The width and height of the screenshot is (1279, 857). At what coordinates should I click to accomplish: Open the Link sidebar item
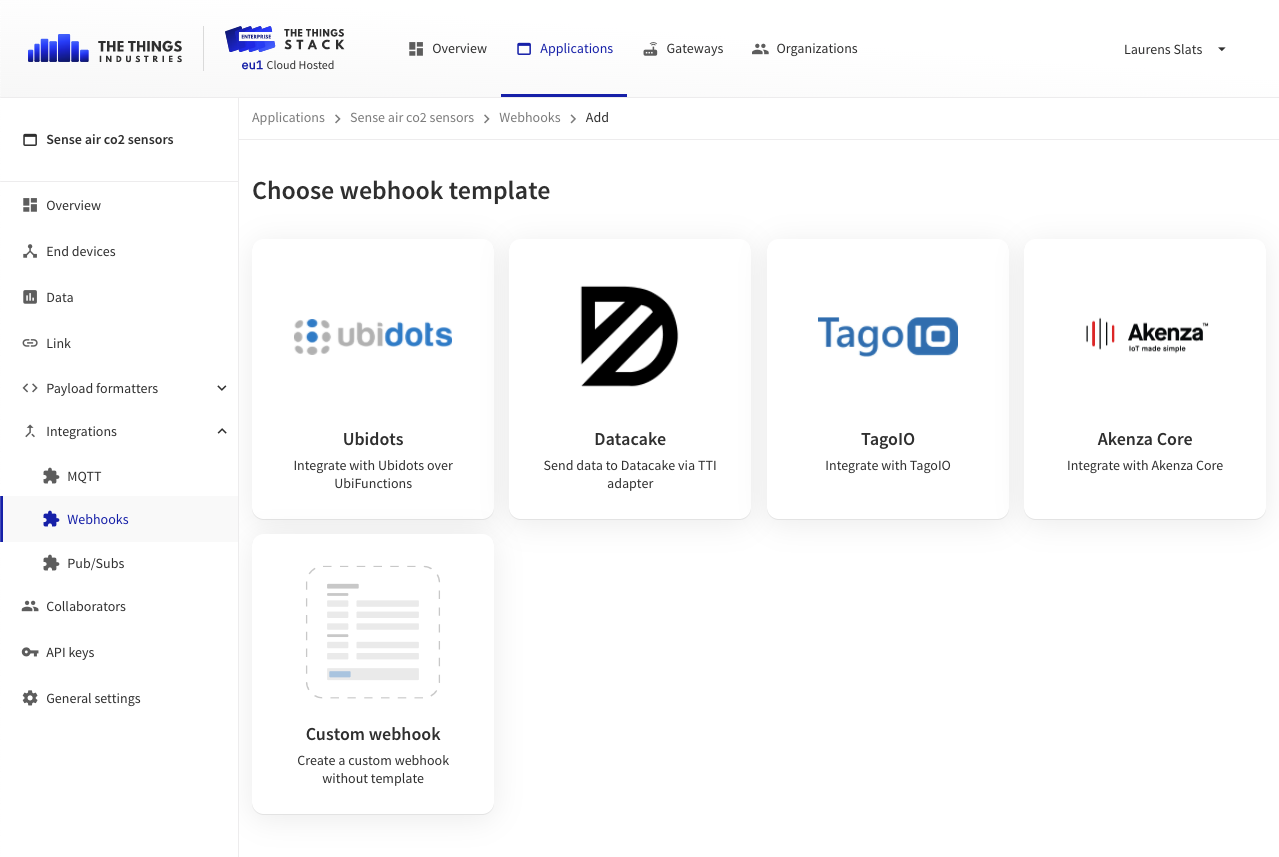[119, 343]
